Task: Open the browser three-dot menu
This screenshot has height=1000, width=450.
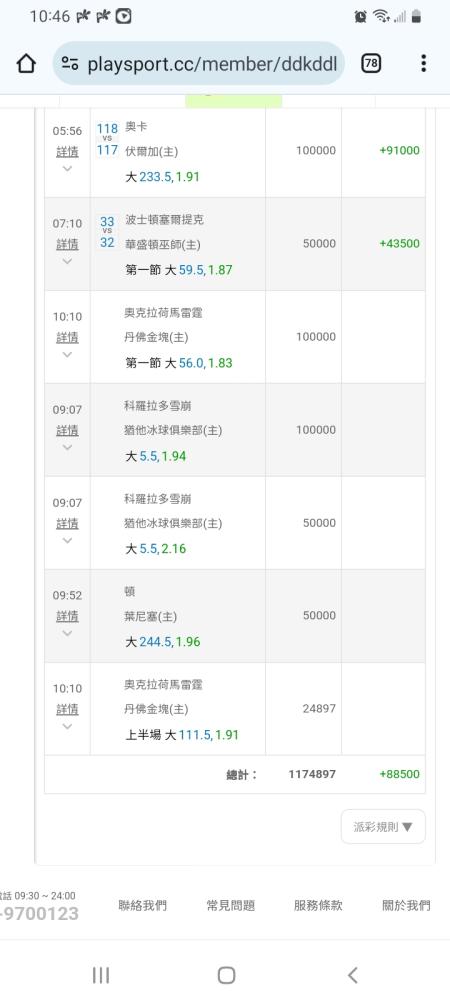Action: tap(423, 63)
